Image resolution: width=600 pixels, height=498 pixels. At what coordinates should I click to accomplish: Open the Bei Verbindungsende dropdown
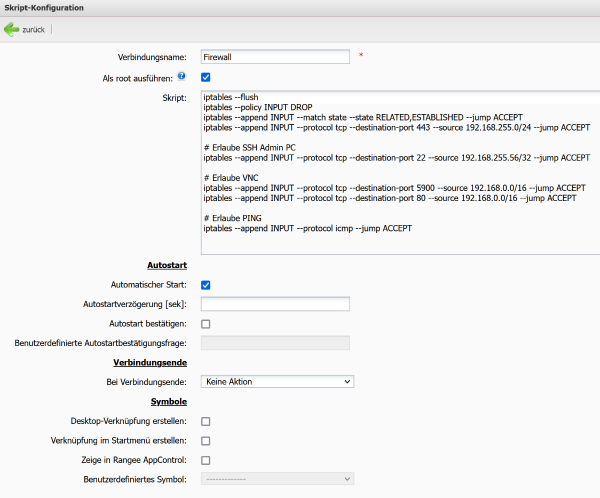click(x=277, y=381)
